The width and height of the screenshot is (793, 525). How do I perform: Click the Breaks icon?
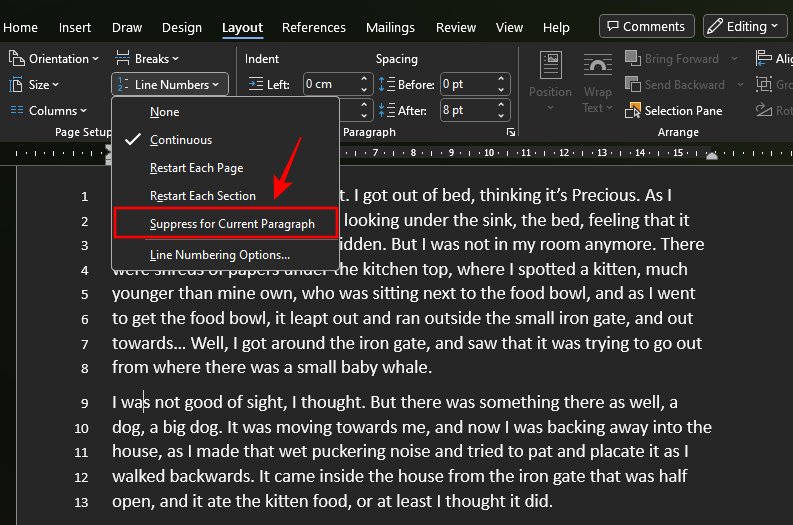[122, 59]
